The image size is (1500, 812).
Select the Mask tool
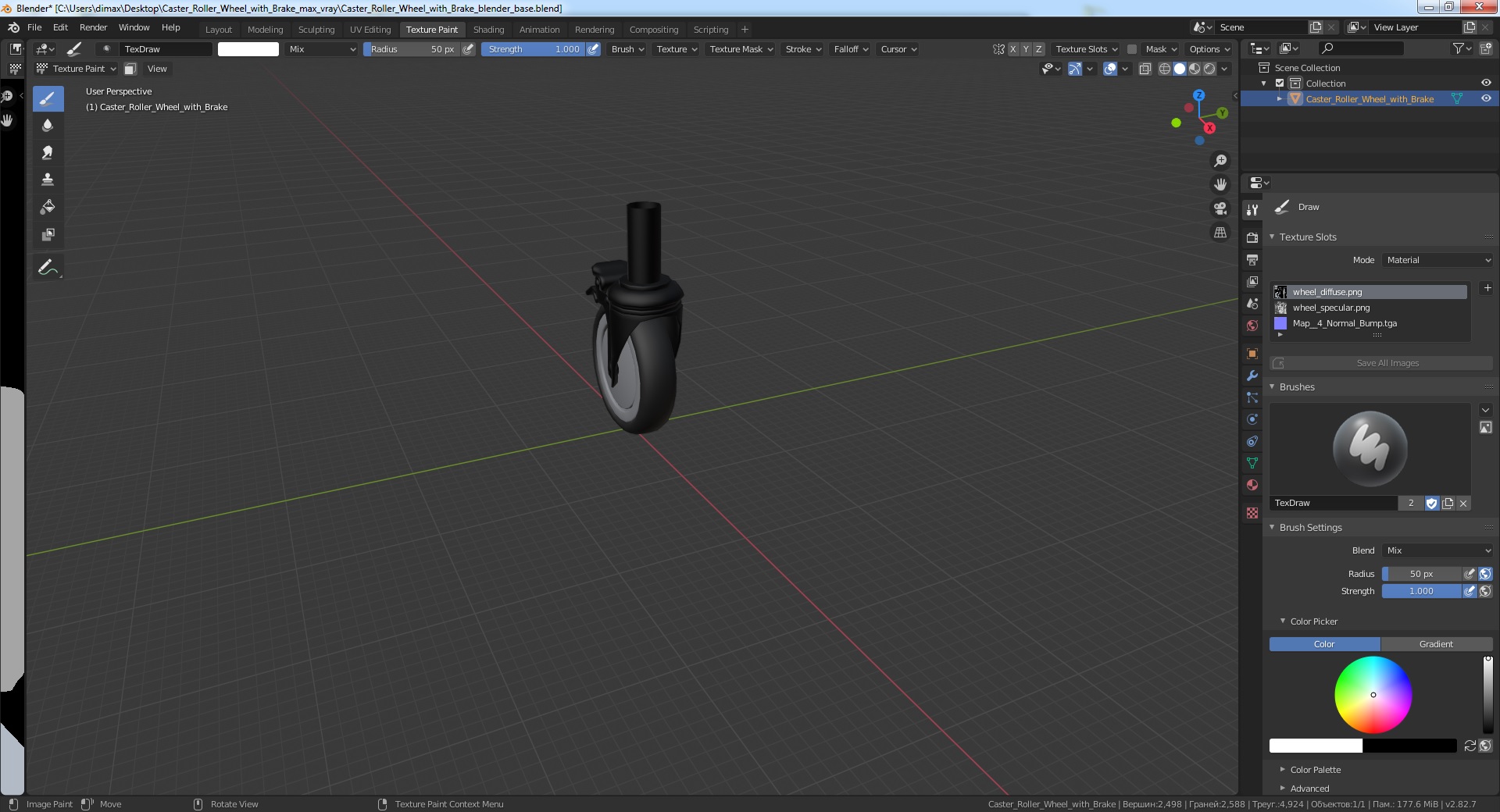tap(48, 235)
